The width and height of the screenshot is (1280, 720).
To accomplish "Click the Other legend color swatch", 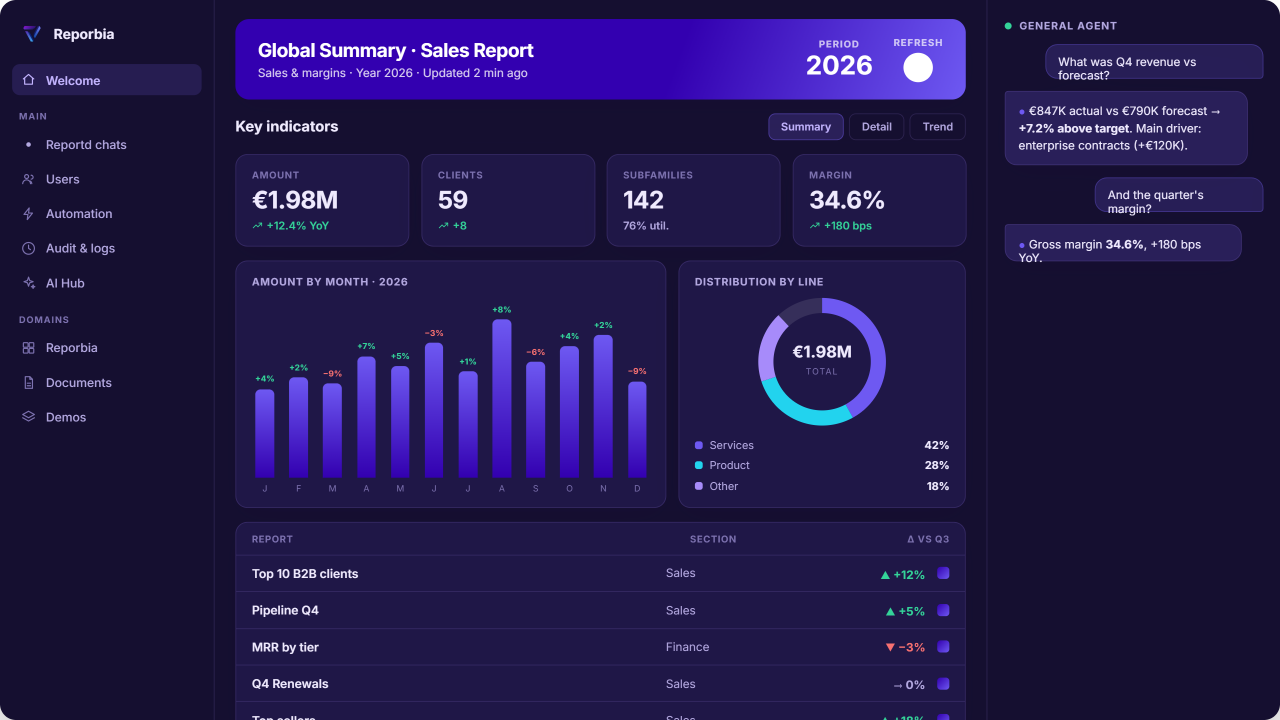I will coord(699,486).
